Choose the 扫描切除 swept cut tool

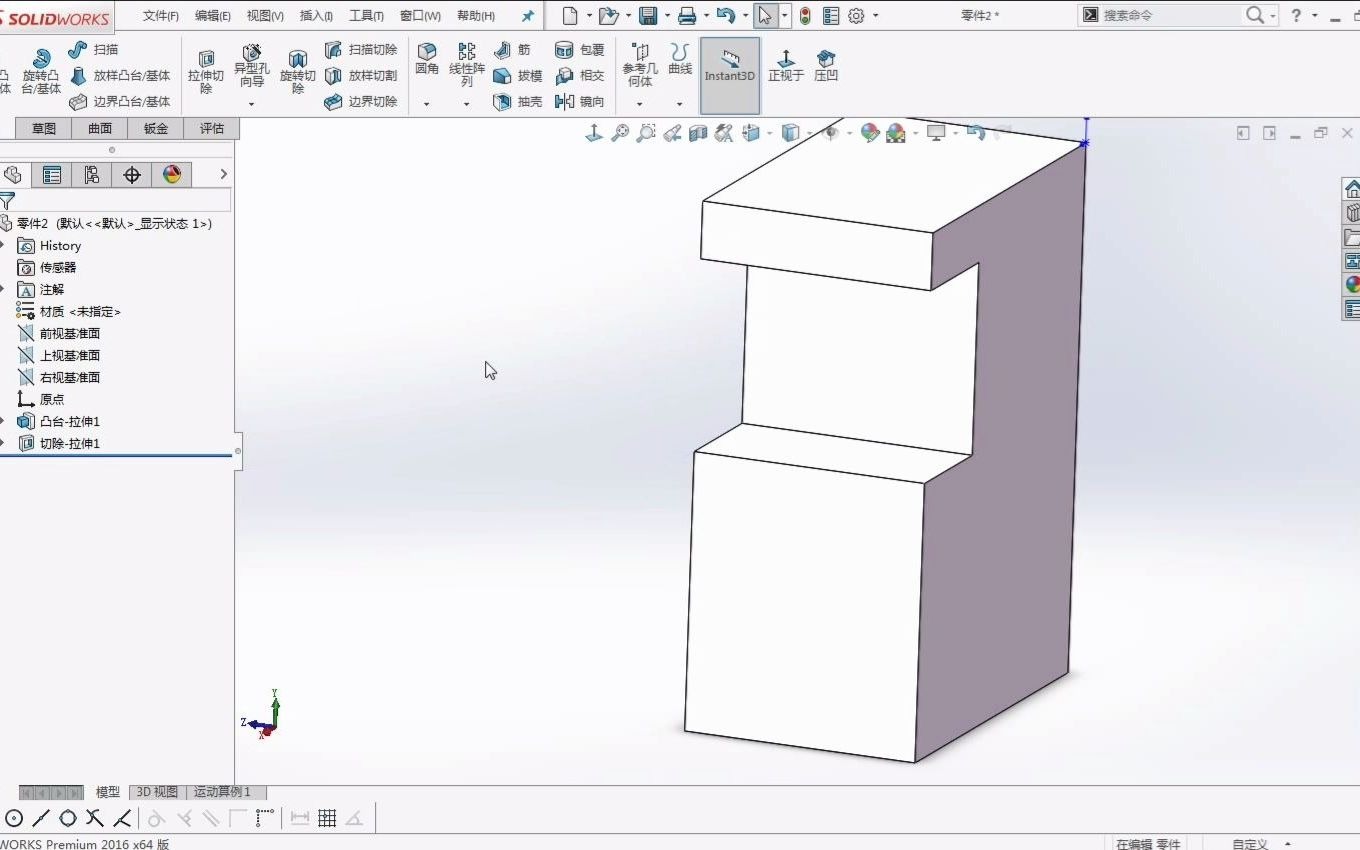361,49
